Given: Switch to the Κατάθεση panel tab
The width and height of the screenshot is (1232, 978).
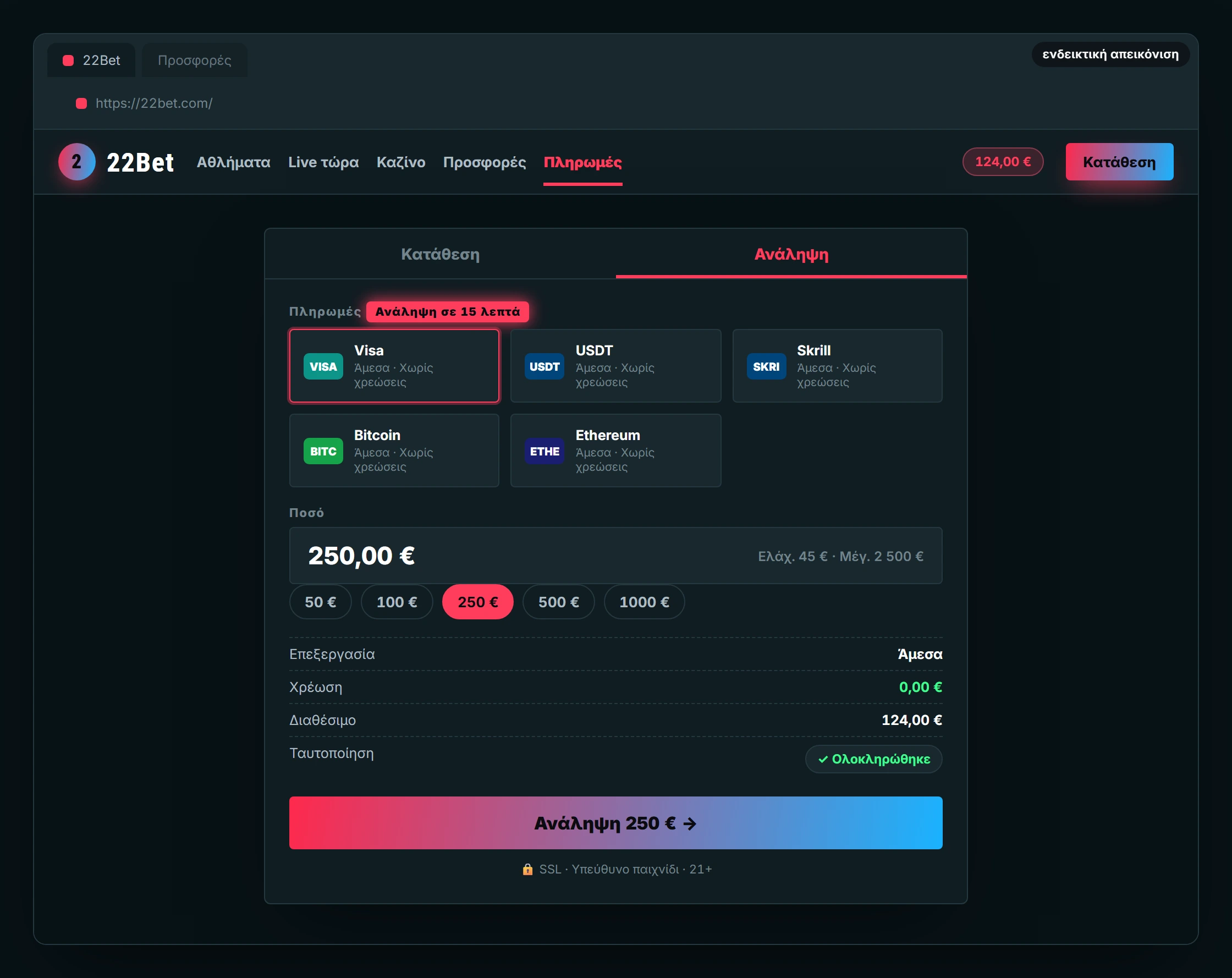Looking at the screenshot, I should 440,254.
